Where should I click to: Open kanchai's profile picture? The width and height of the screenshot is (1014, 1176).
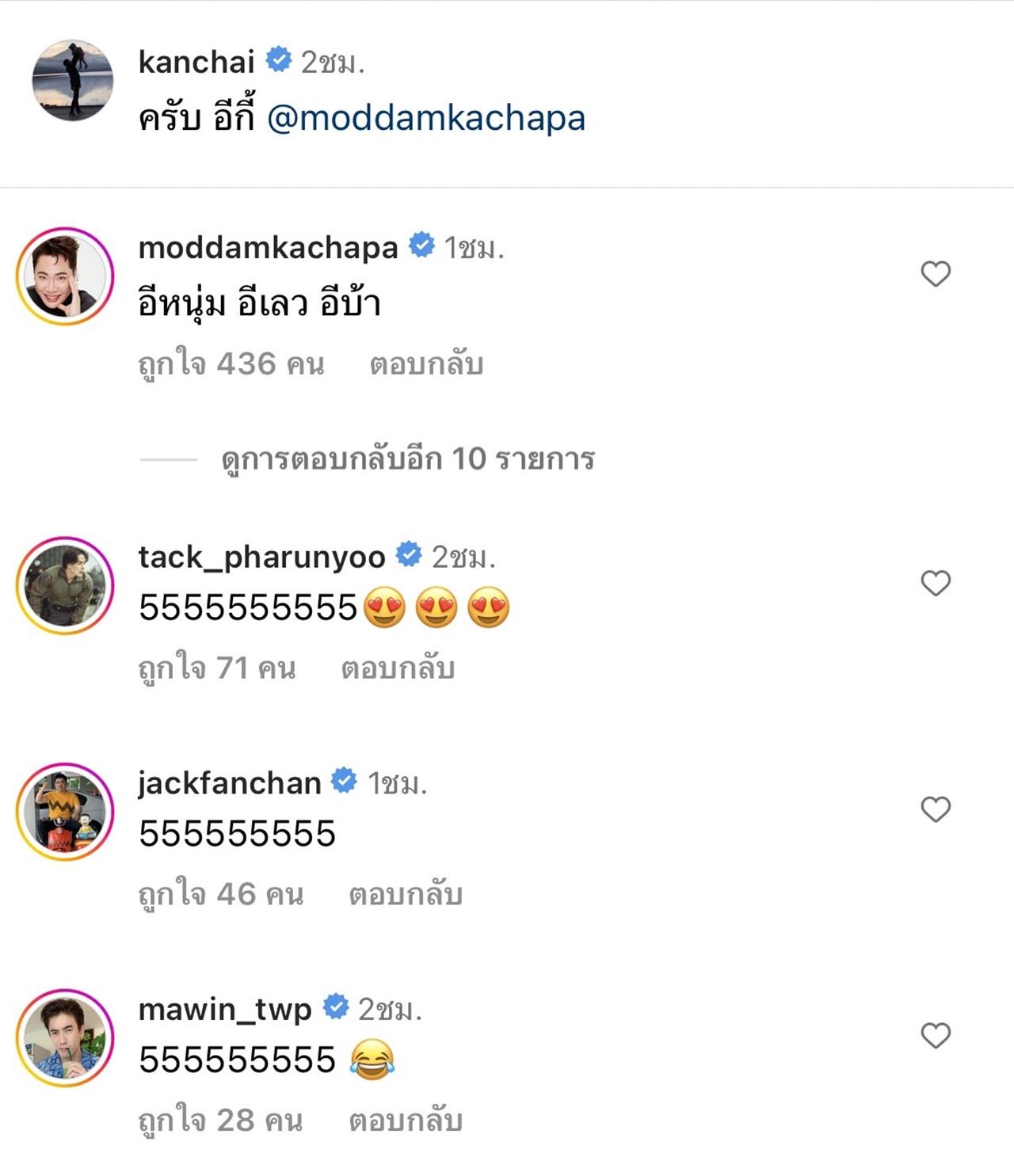click(x=72, y=80)
